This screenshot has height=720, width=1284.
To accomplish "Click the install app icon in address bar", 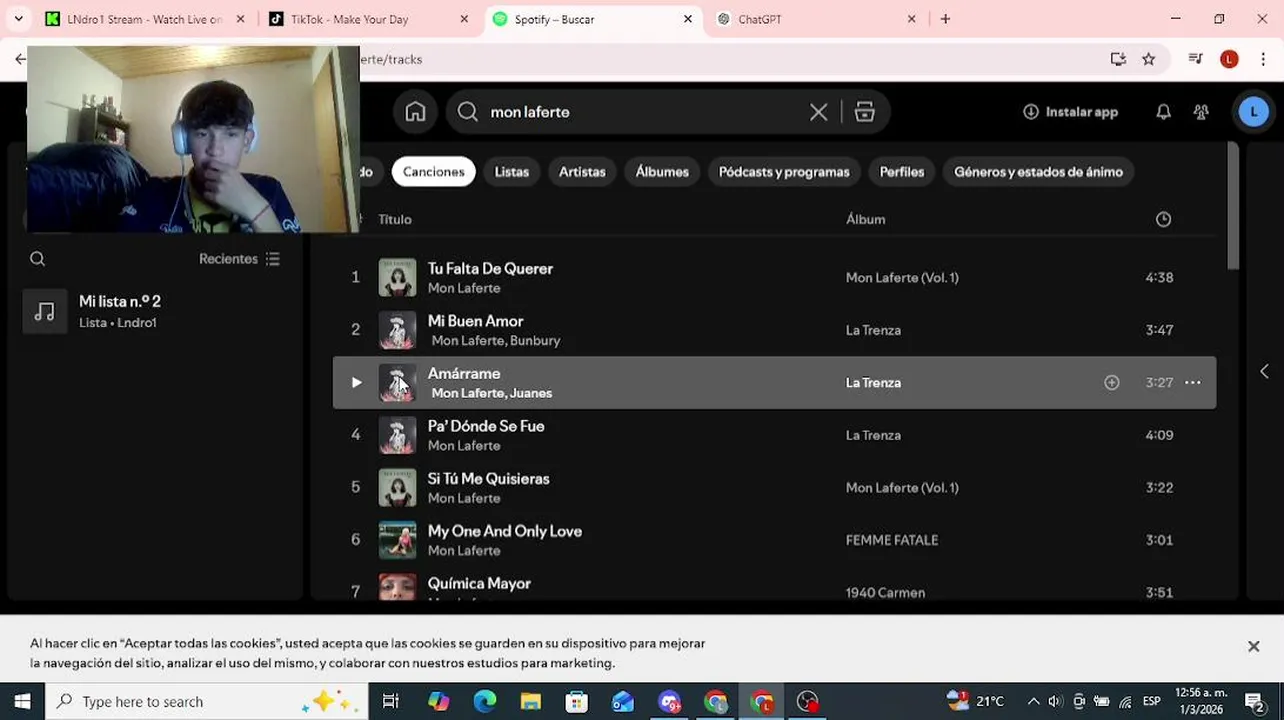I will point(1118,59).
